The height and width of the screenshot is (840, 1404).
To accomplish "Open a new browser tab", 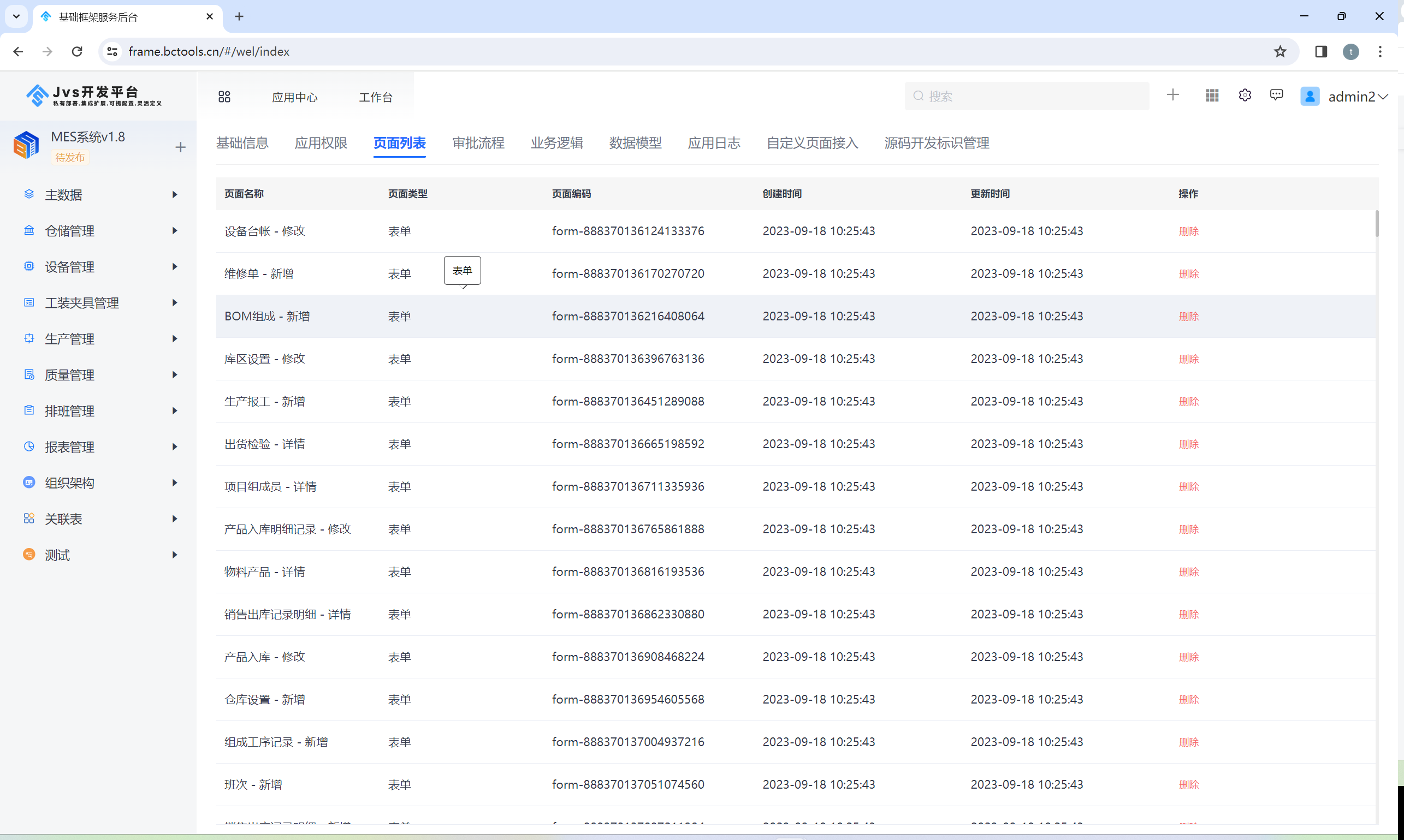I will [x=239, y=16].
